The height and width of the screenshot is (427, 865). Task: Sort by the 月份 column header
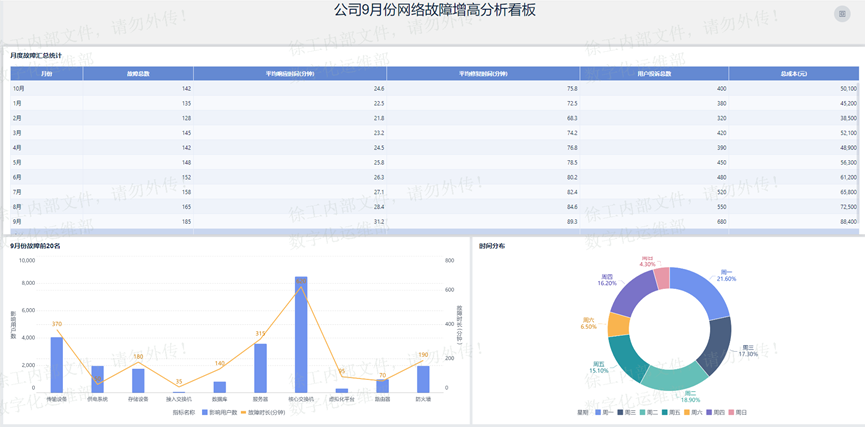click(x=47, y=73)
